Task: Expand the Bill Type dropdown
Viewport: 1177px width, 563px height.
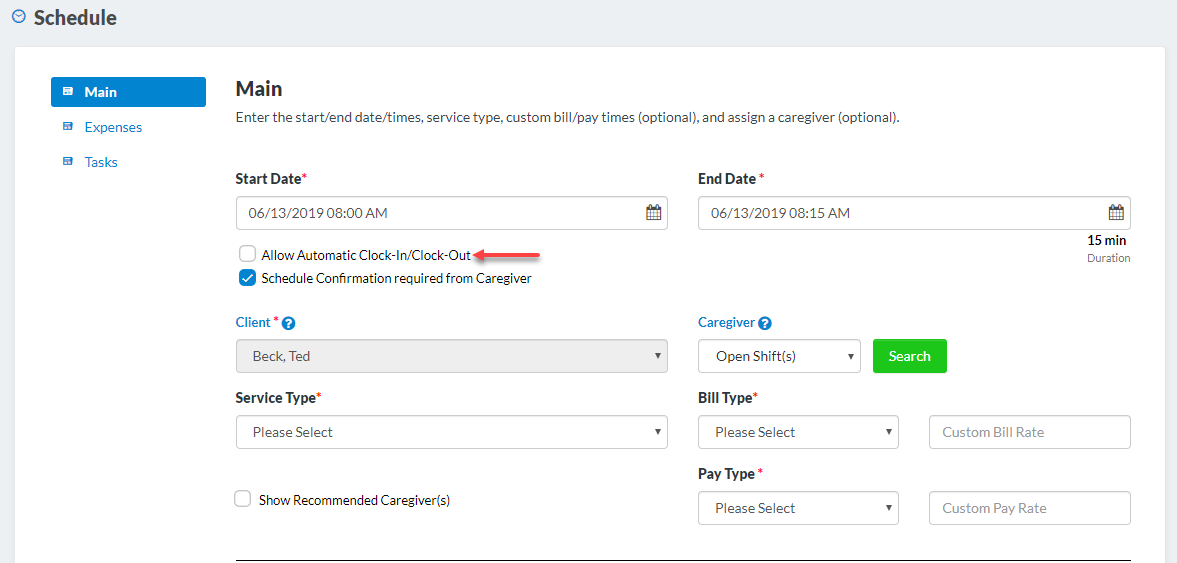Action: [797, 432]
